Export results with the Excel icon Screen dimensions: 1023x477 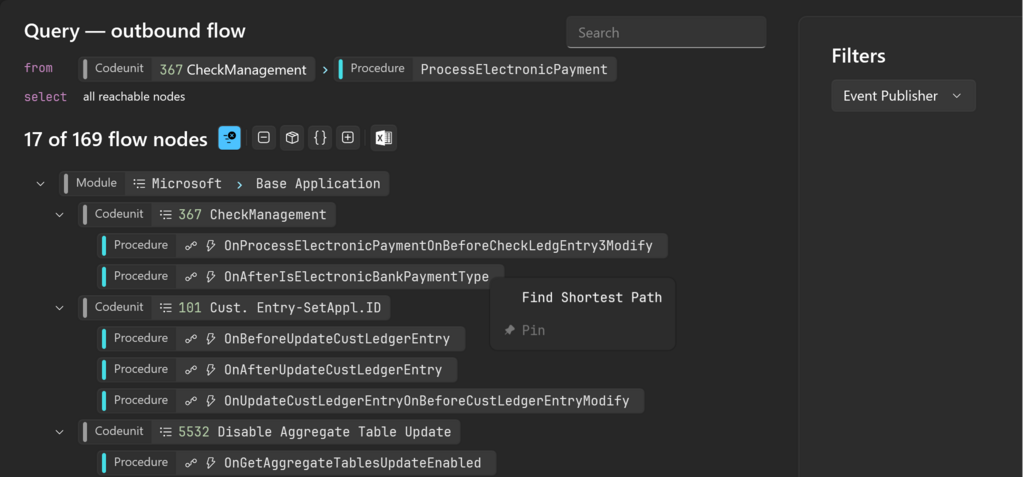coord(384,138)
